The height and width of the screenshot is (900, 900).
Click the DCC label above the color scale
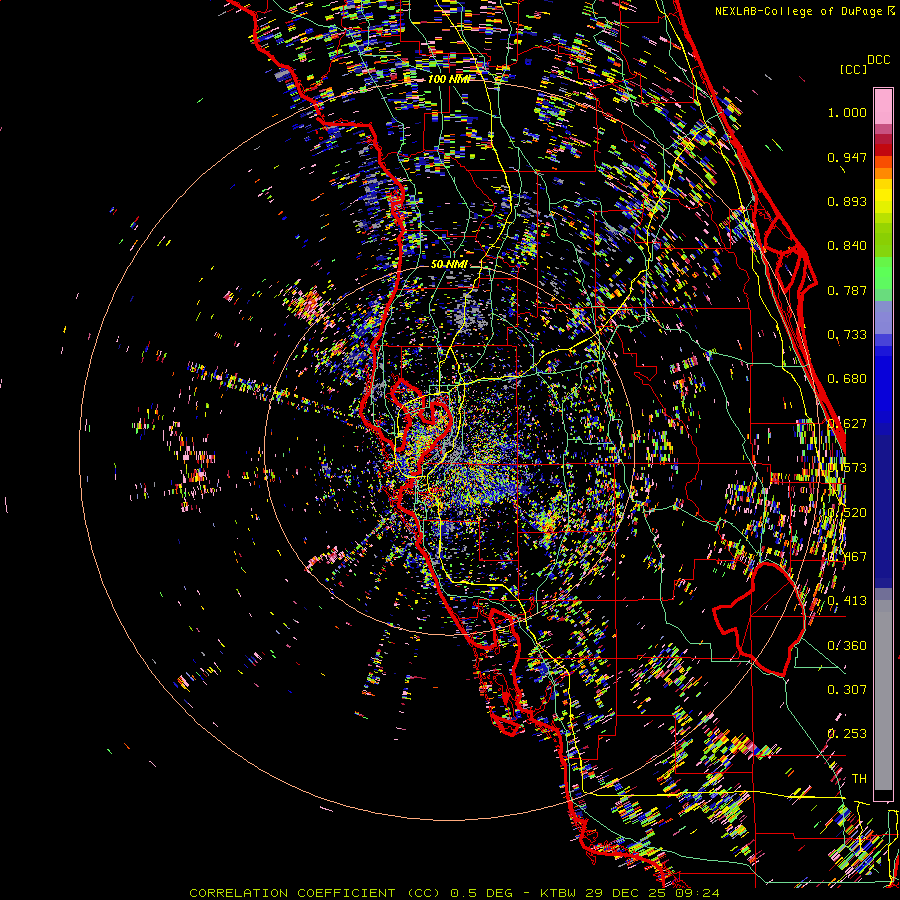coord(878,60)
